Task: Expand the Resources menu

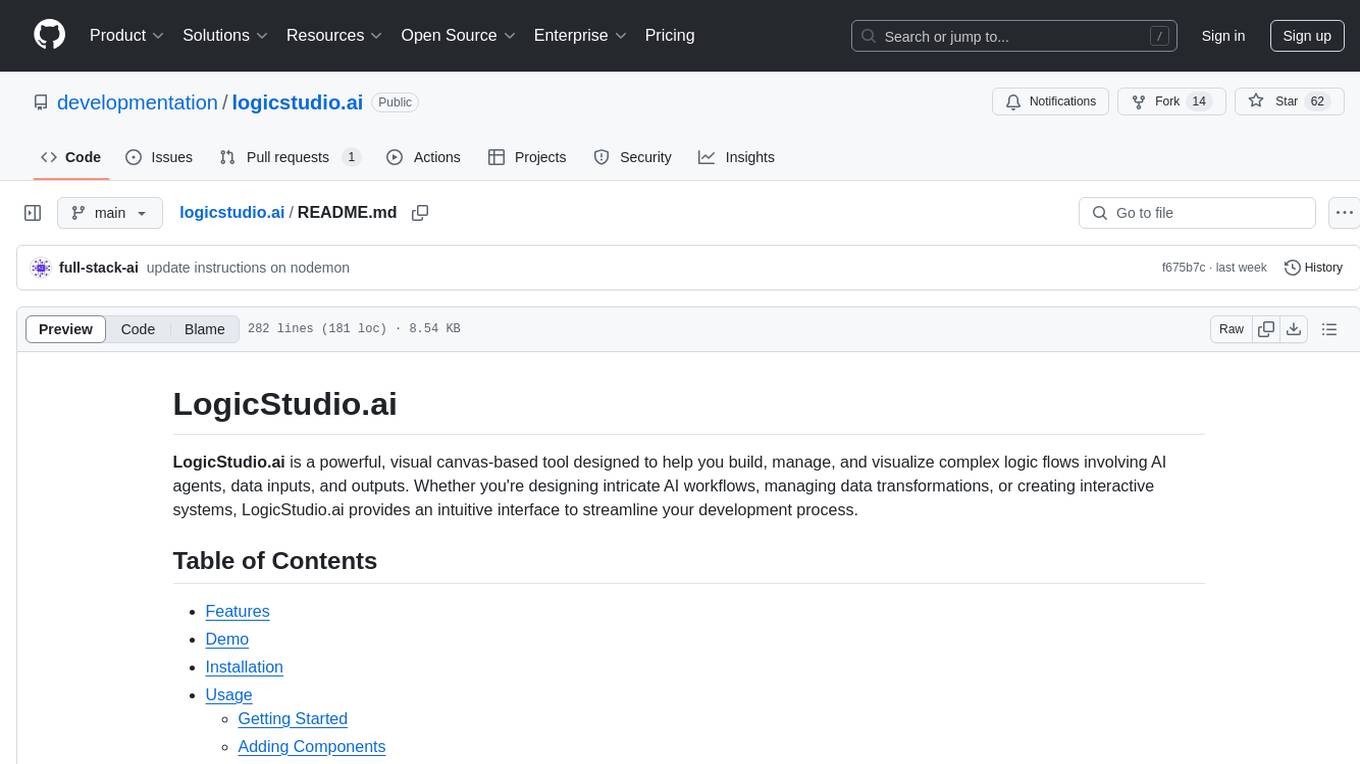Action: (334, 35)
